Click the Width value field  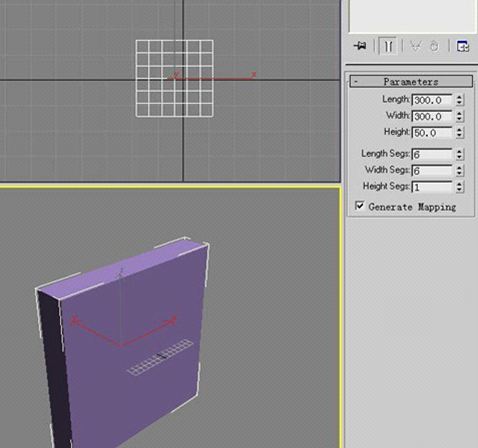tap(432, 116)
